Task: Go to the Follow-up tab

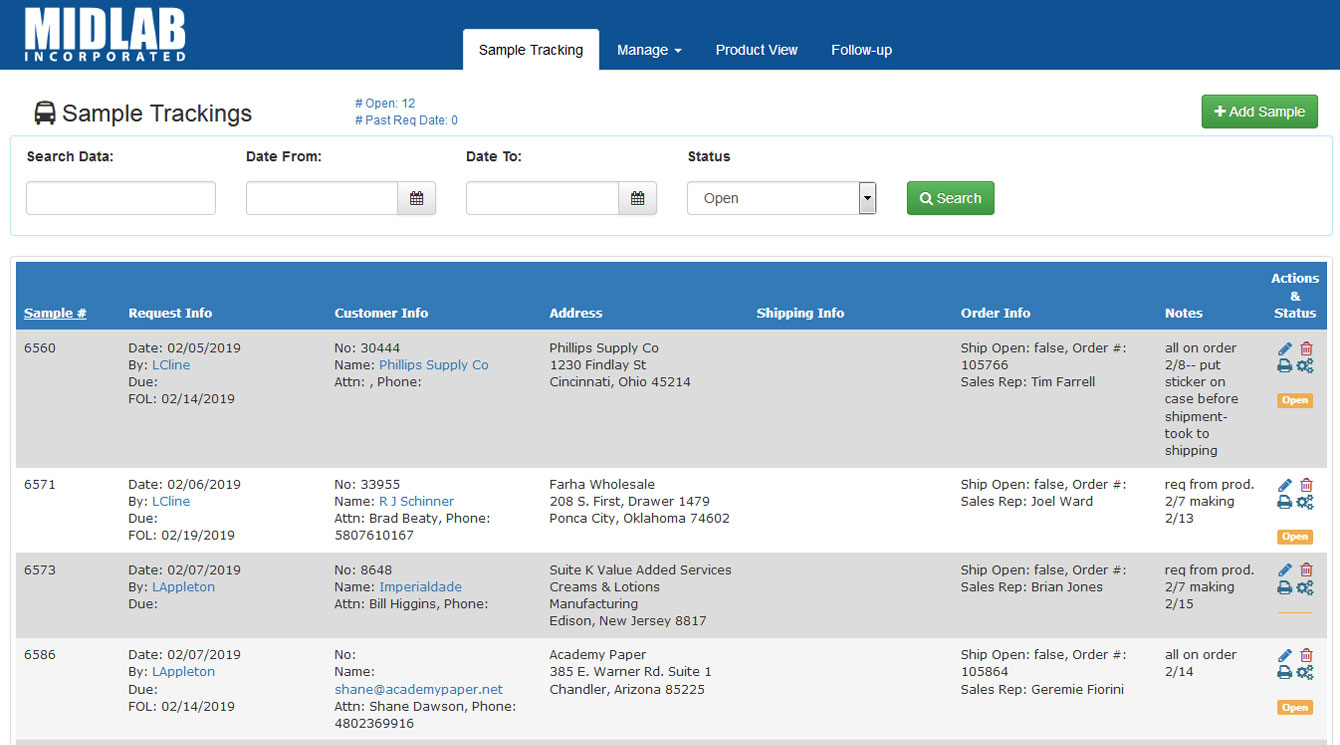Action: point(861,50)
